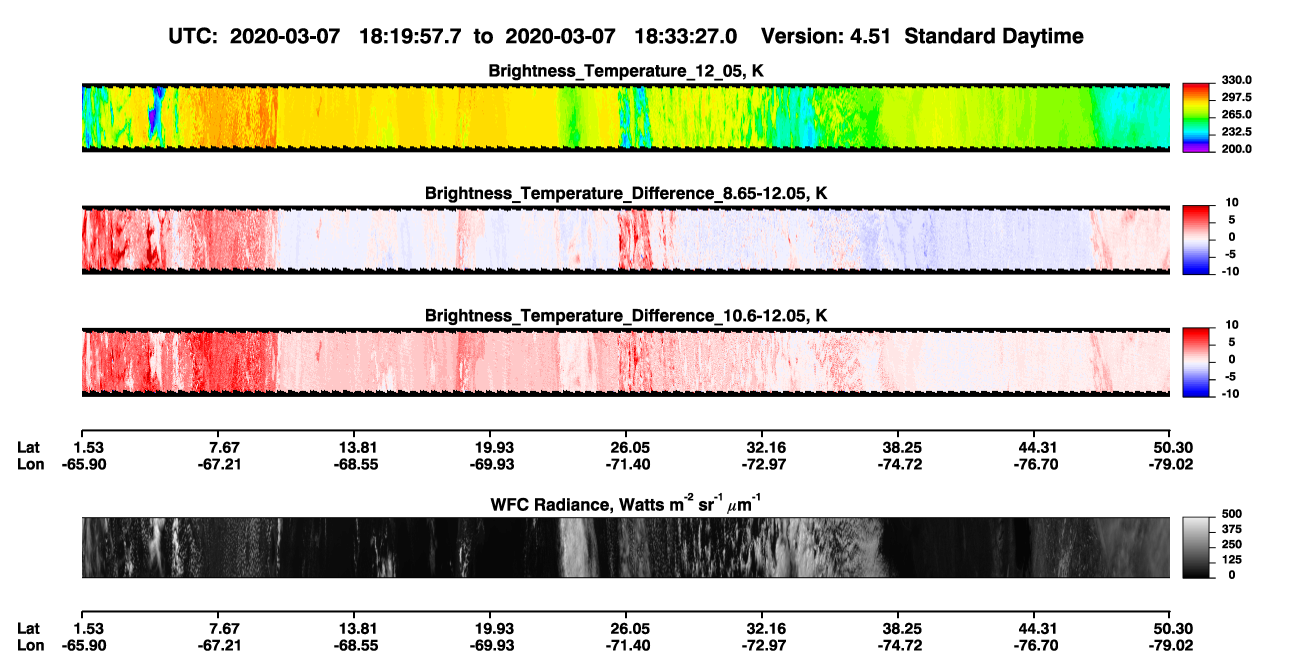Select the 10.6-12.05 temperature difference image strip
1300x667 pixels.
coord(625,362)
